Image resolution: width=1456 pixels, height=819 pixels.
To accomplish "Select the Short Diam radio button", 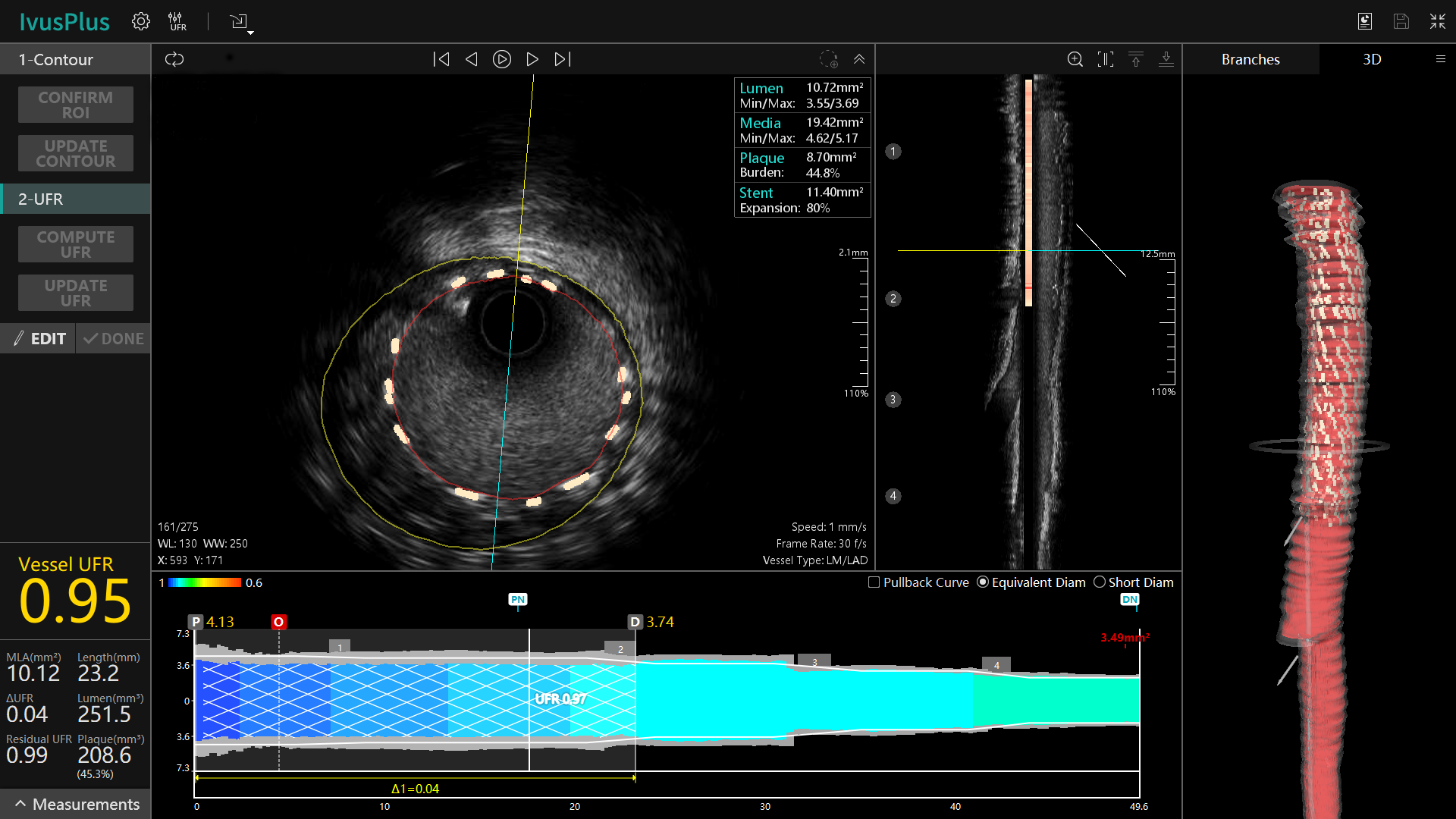I will coord(1099,582).
